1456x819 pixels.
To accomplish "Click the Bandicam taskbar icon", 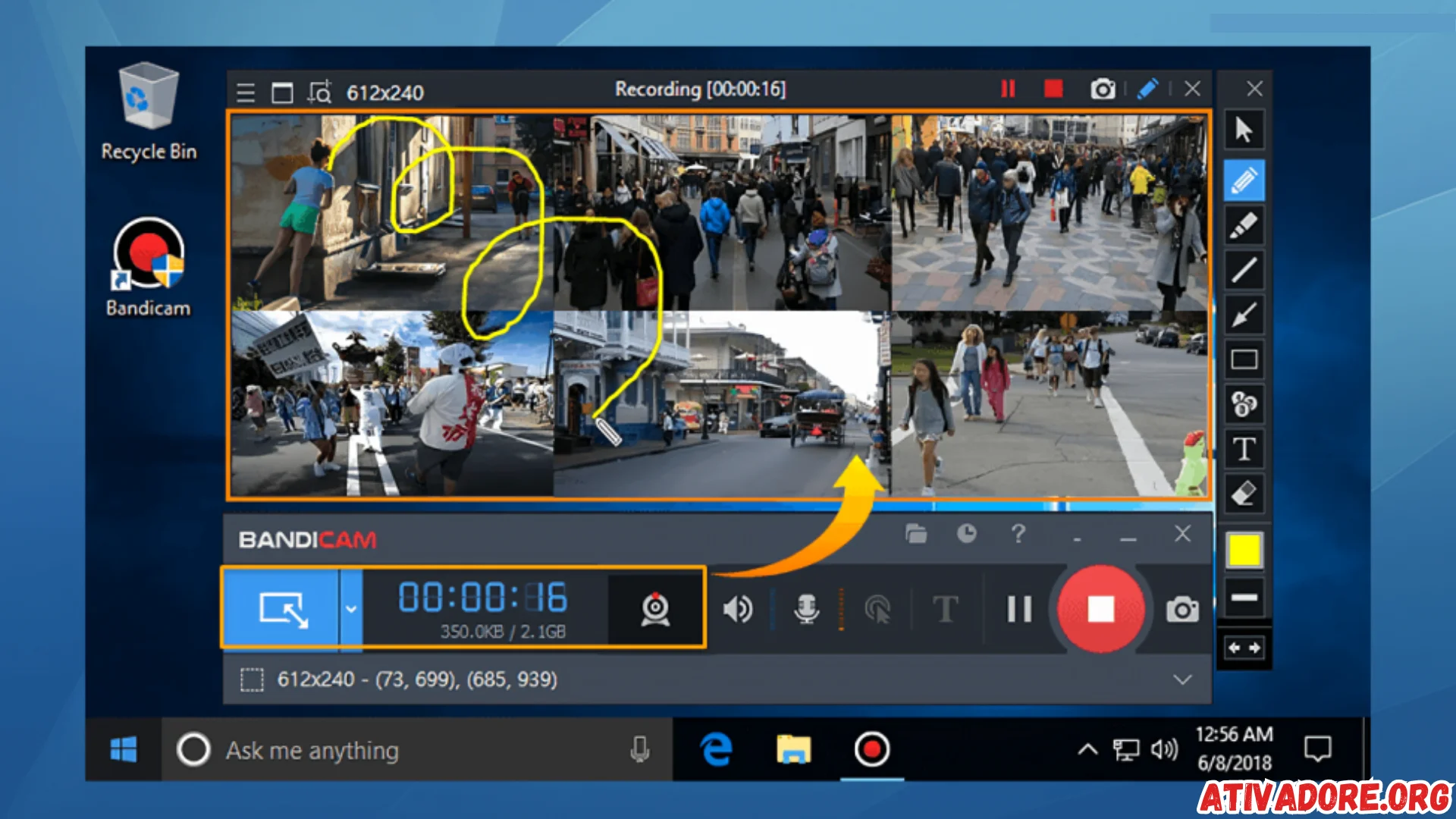I will pyautogui.click(x=872, y=750).
